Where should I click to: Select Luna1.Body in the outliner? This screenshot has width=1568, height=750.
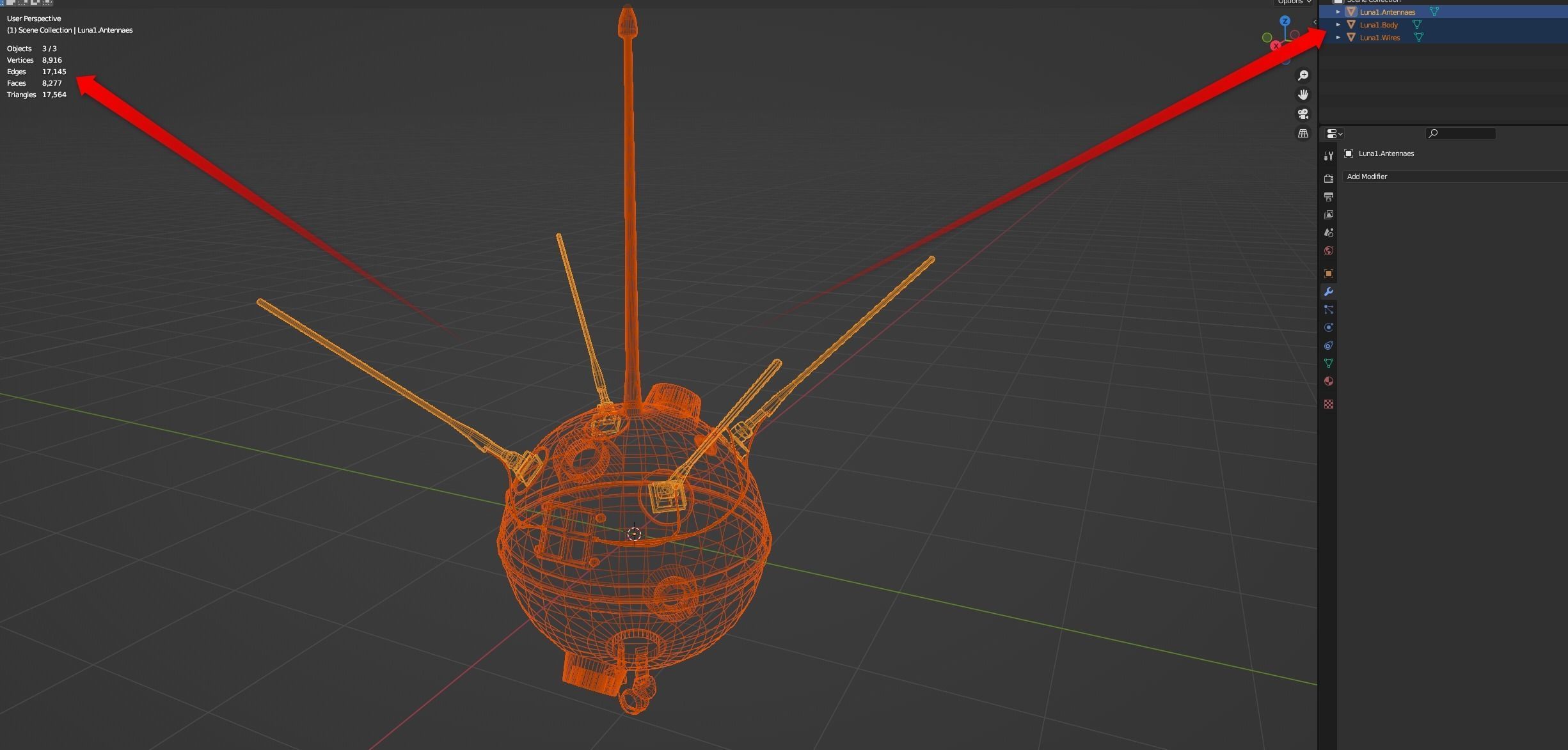coord(1379,25)
